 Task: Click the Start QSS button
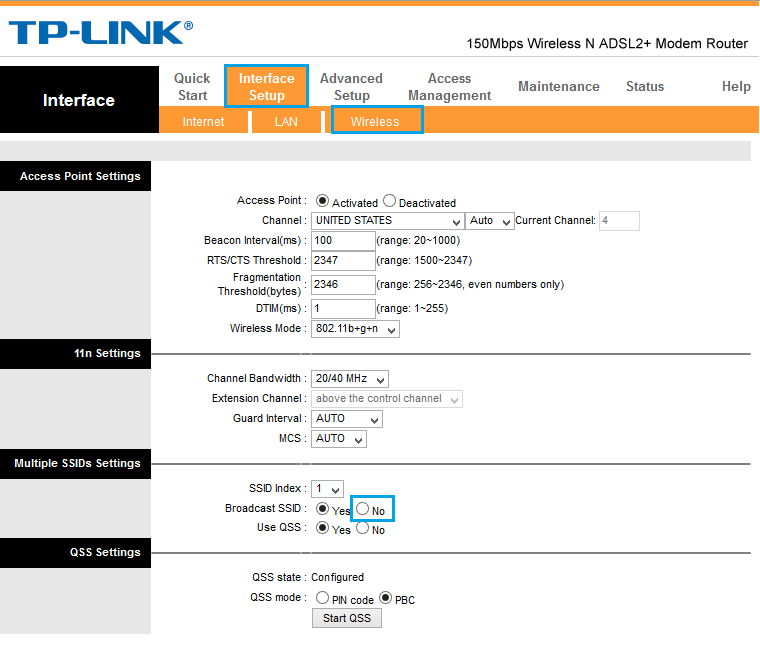(x=347, y=618)
